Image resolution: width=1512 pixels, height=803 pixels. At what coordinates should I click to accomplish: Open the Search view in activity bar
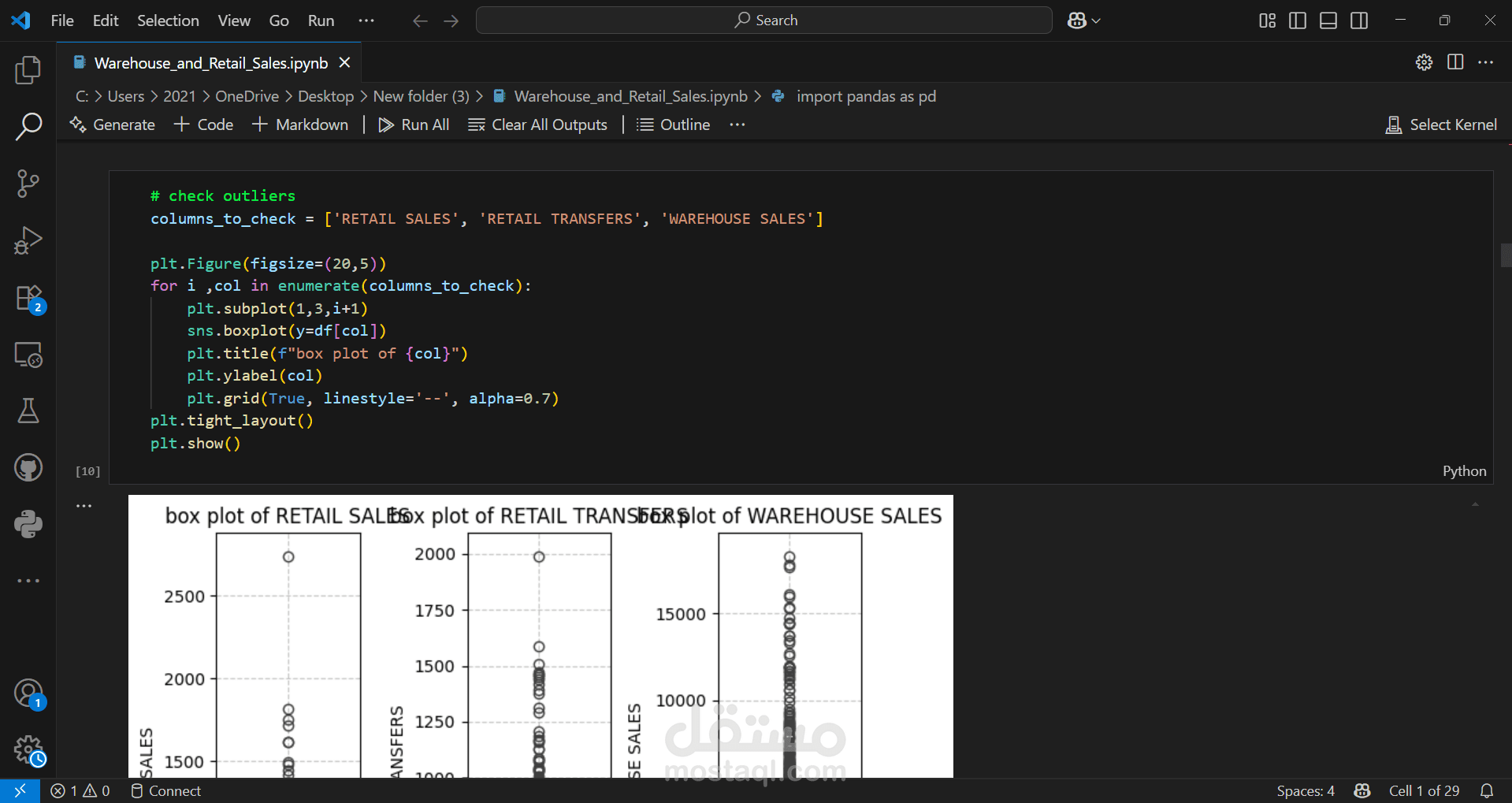click(28, 126)
